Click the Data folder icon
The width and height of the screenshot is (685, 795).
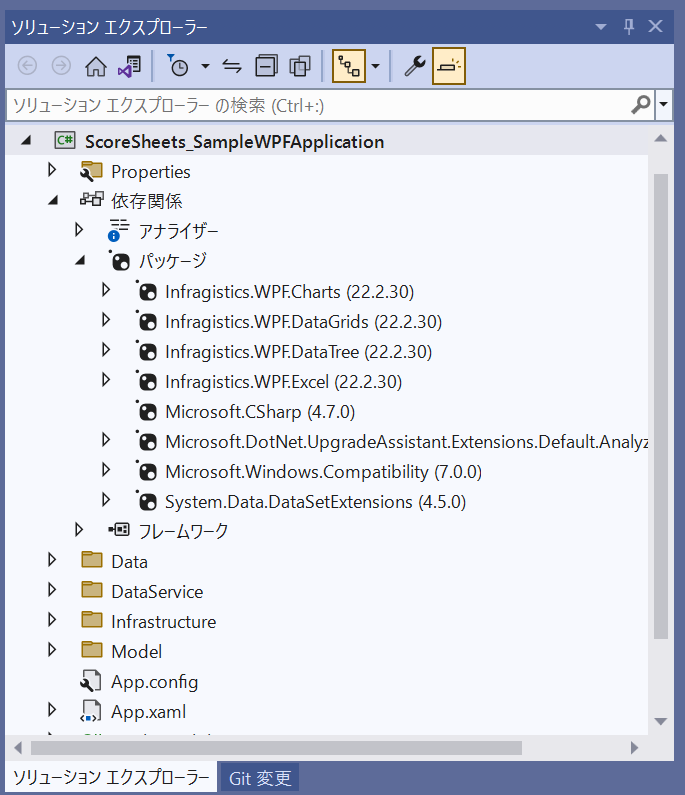tap(92, 560)
